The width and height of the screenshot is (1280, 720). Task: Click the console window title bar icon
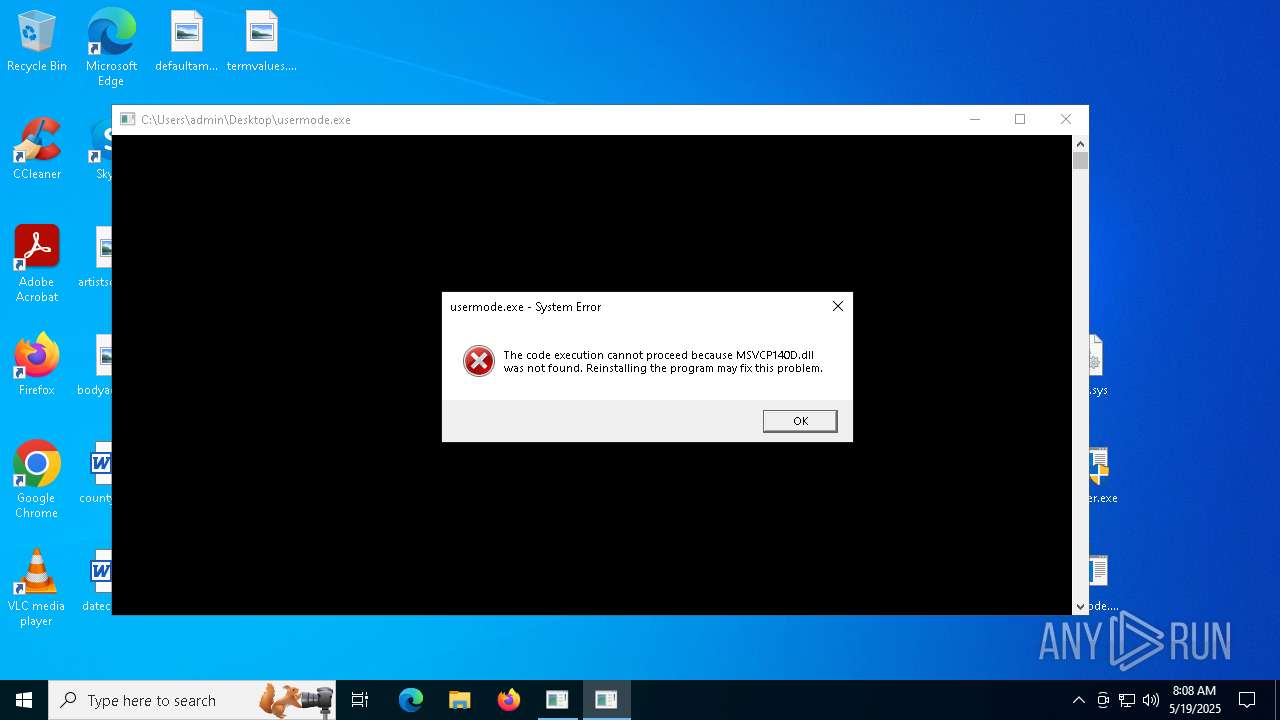coord(127,119)
